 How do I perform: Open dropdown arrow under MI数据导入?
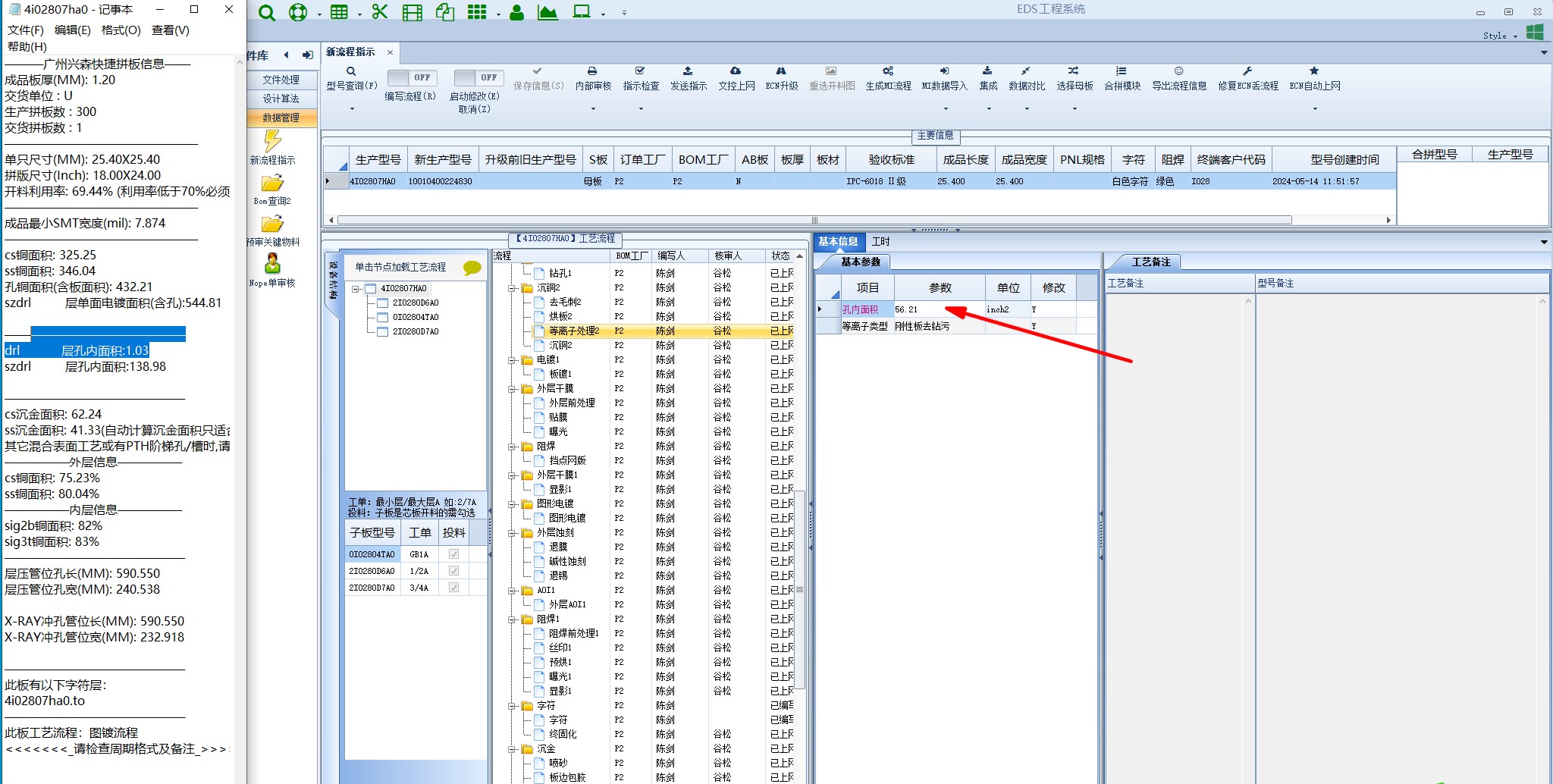pyautogui.click(x=944, y=109)
